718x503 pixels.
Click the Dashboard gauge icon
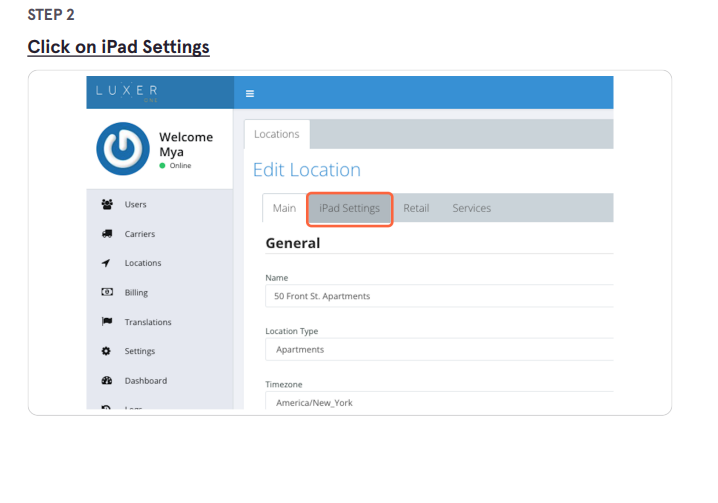[x=107, y=380]
